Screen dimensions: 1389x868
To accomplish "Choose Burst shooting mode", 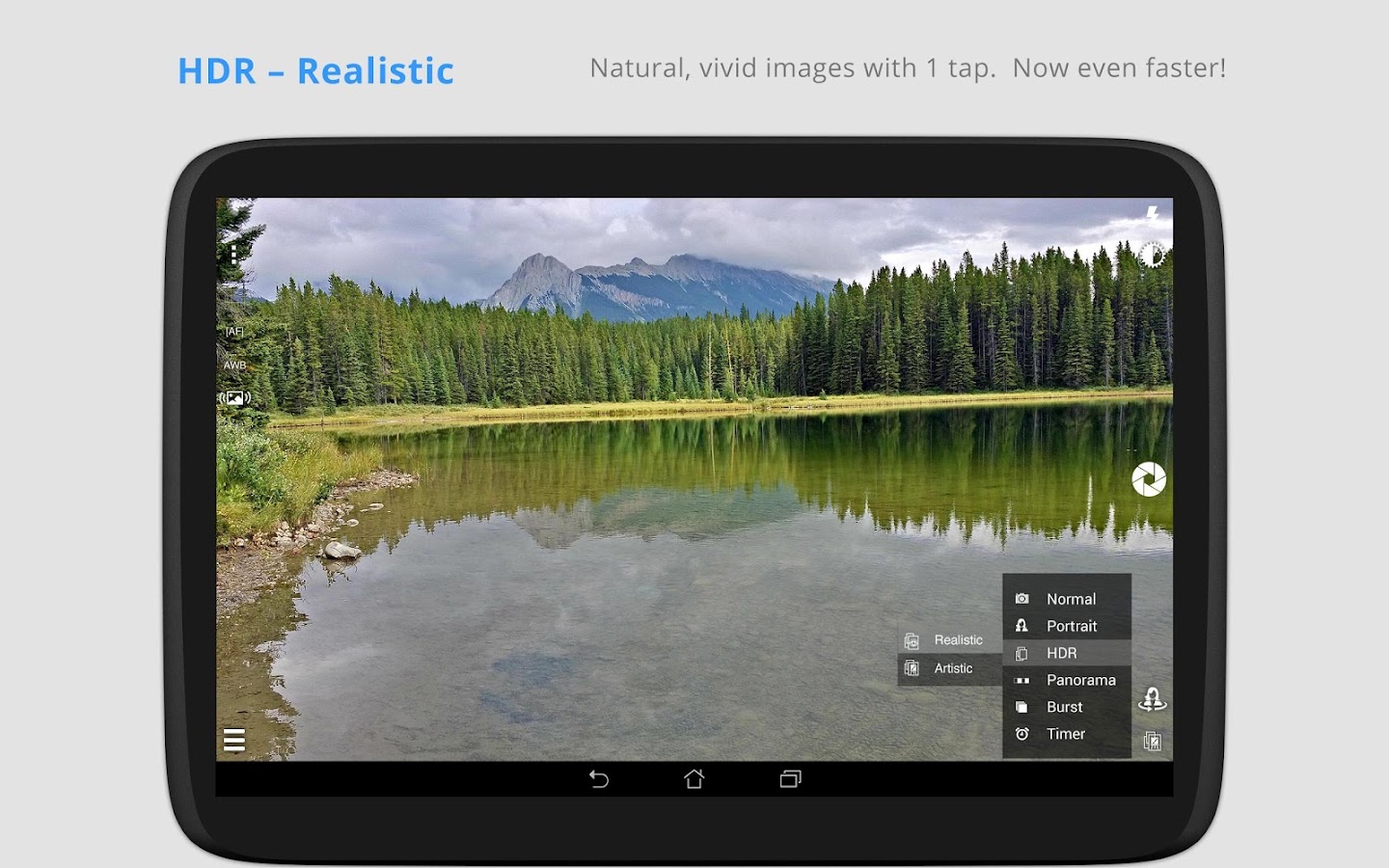I will [1067, 707].
